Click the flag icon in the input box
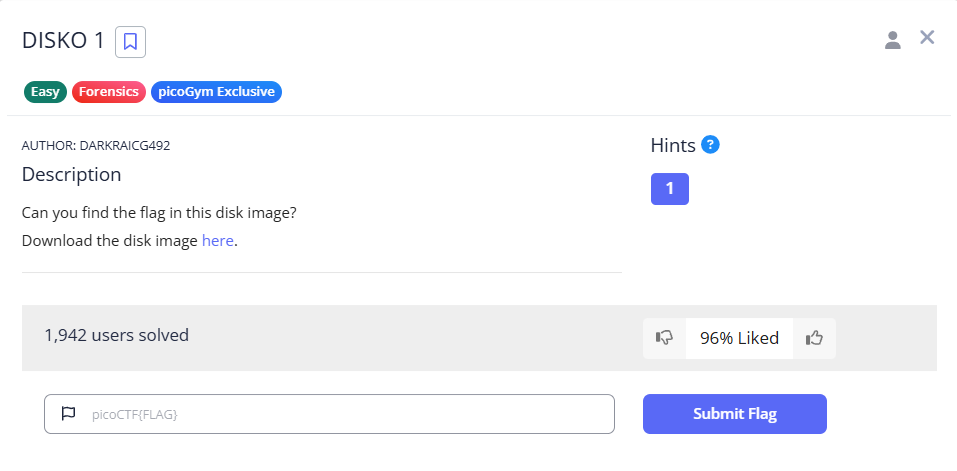The height and width of the screenshot is (471, 957). (68, 414)
